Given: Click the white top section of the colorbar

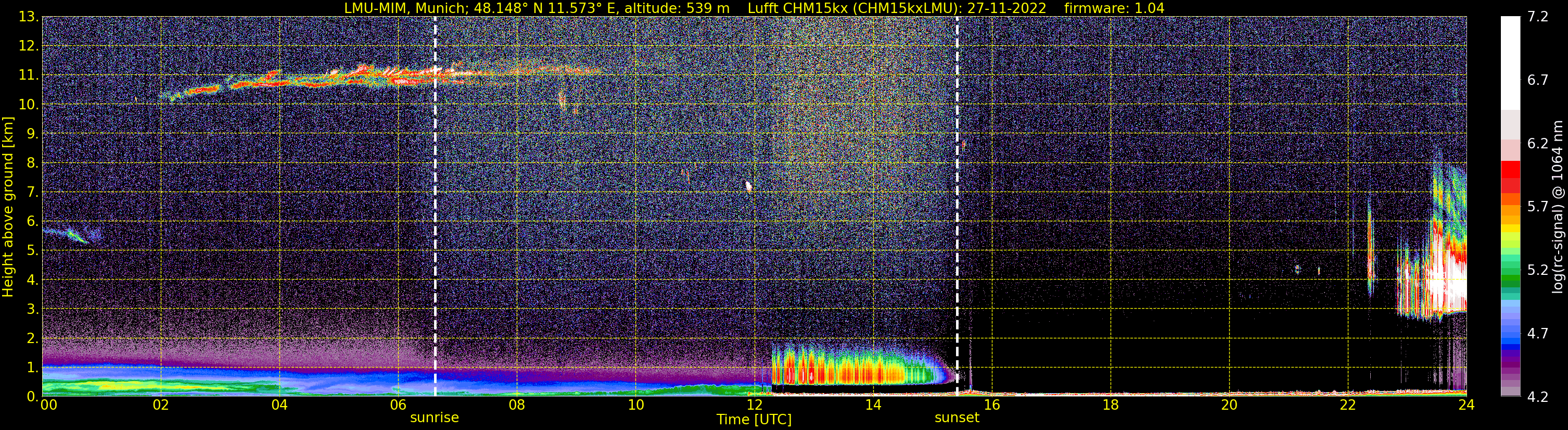Looking at the screenshot, I should [x=1510, y=63].
